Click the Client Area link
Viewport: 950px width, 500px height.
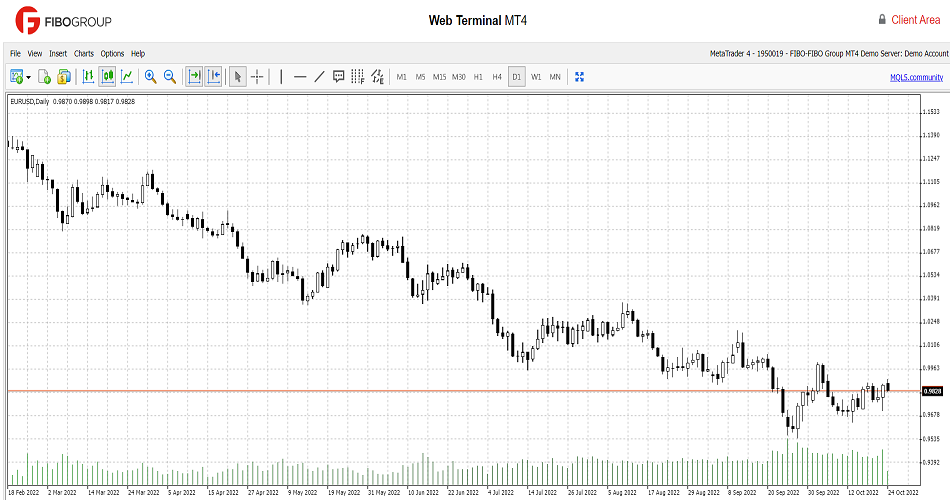915,20
